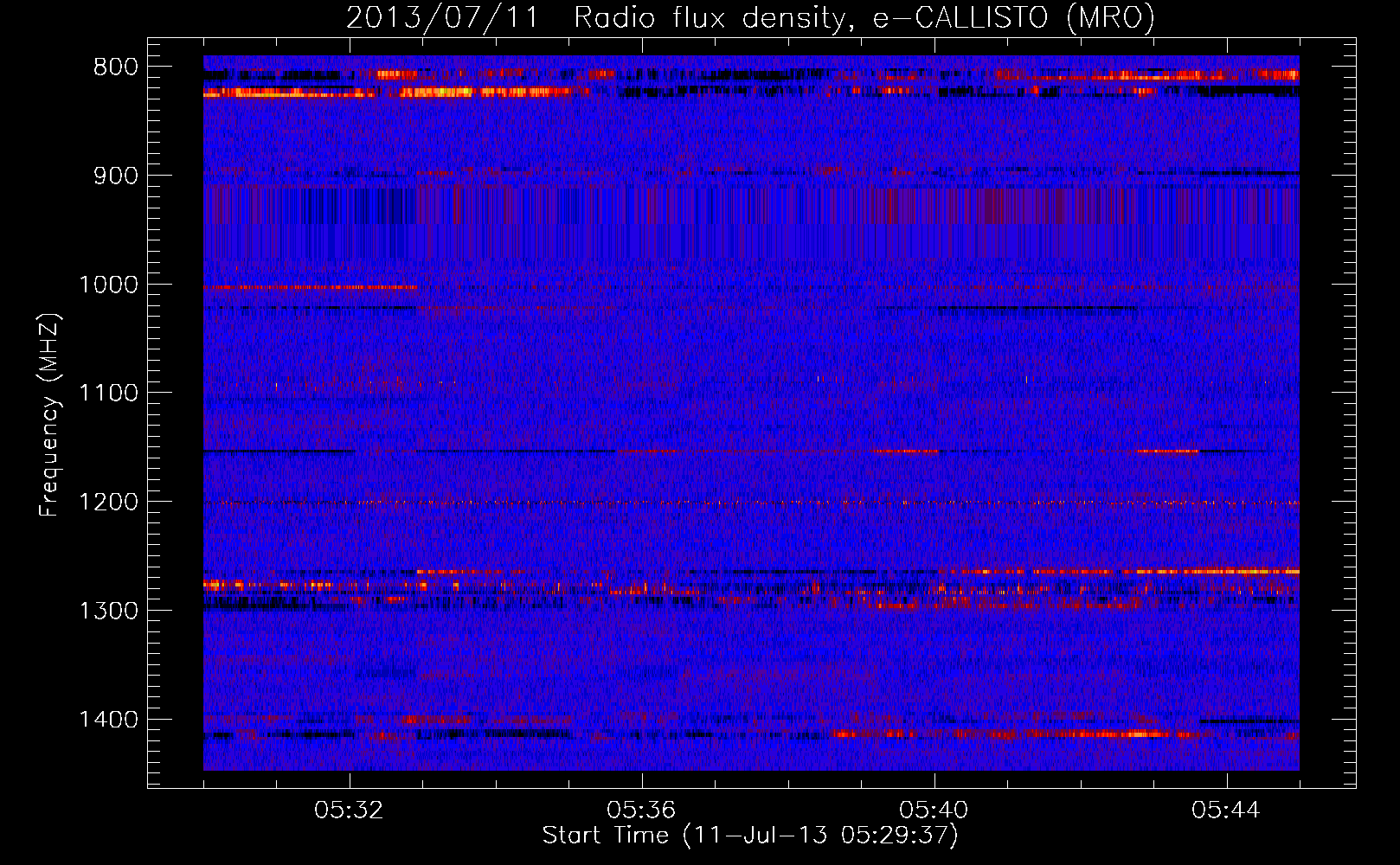Image resolution: width=1400 pixels, height=865 pixels.
Task: Click the 05:32 time tick label
Action: pyautogui.click(x=350, y=811)
